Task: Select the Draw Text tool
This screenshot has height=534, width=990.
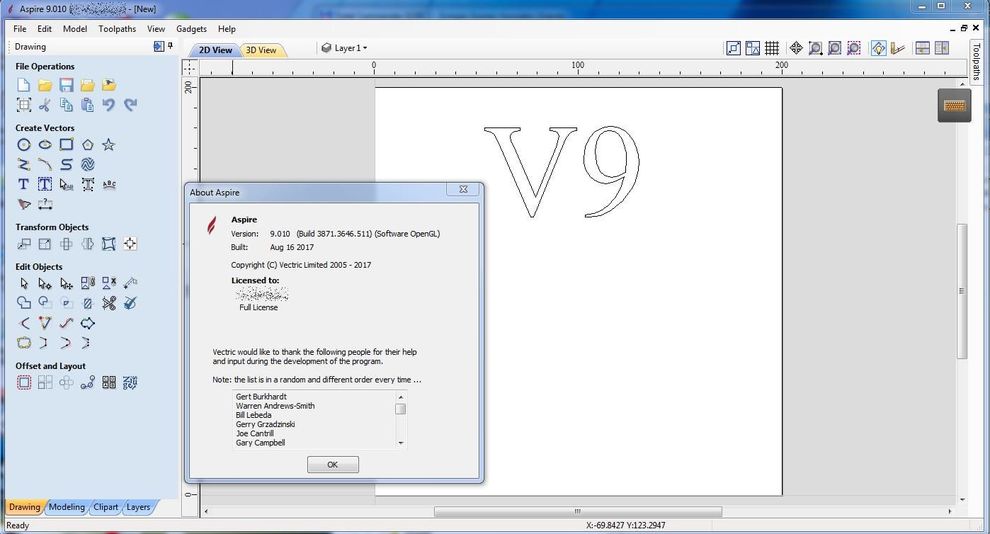Action: tap(23, 184)
